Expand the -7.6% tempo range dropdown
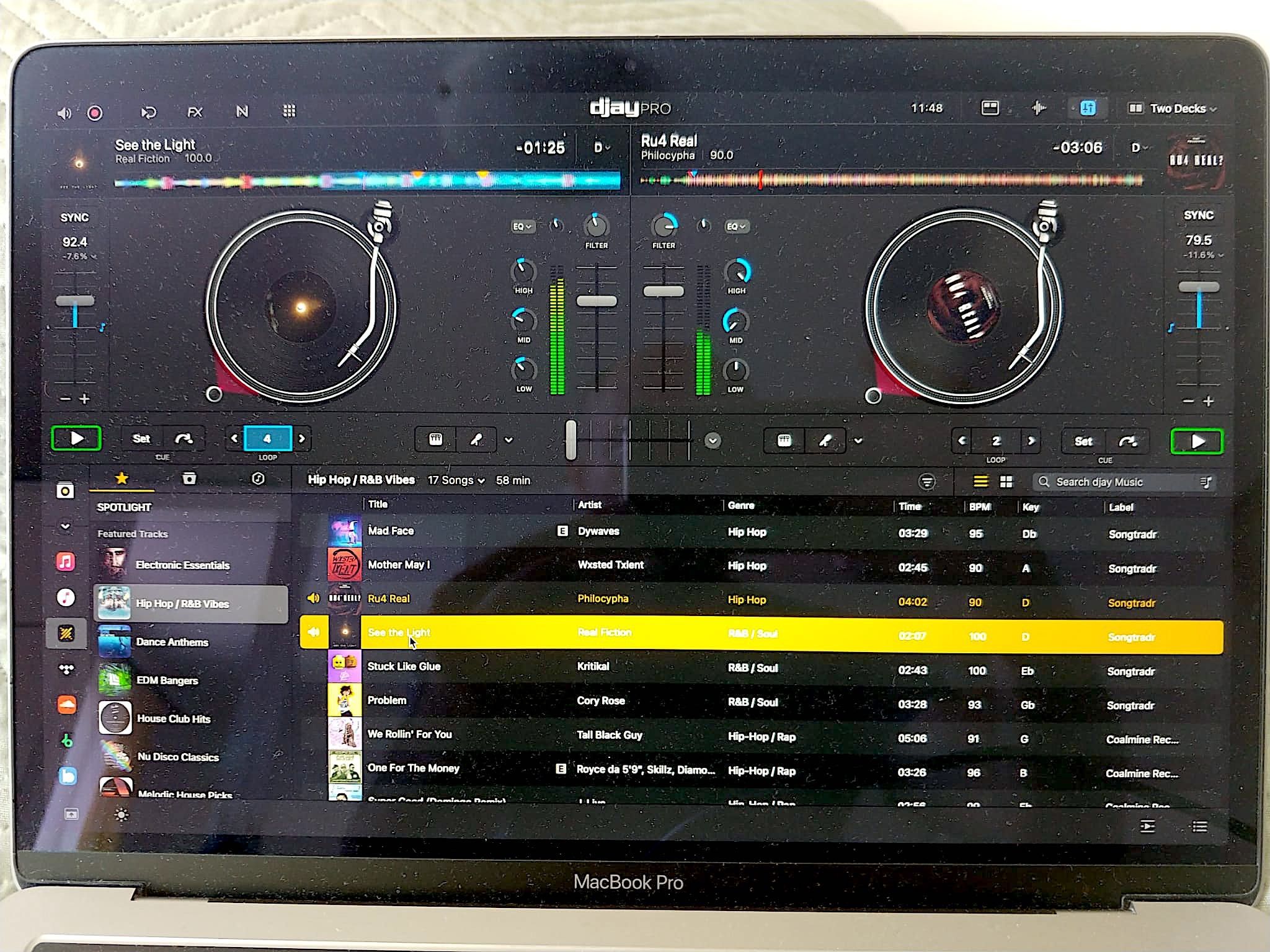The width and height of the screenshot is (1270, 952). pos(79,256)
